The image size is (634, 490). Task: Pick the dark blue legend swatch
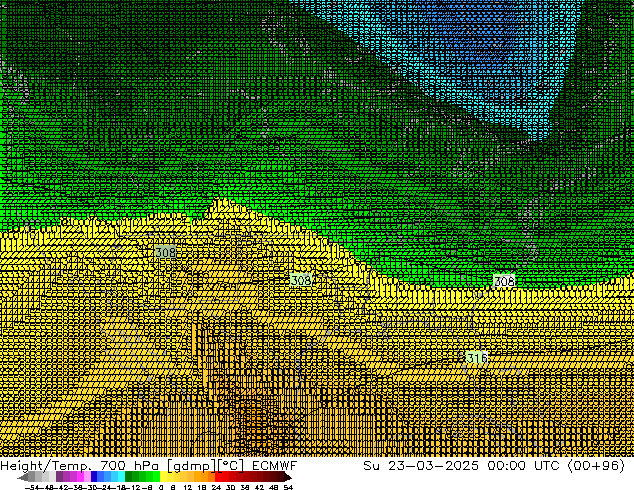94,477
